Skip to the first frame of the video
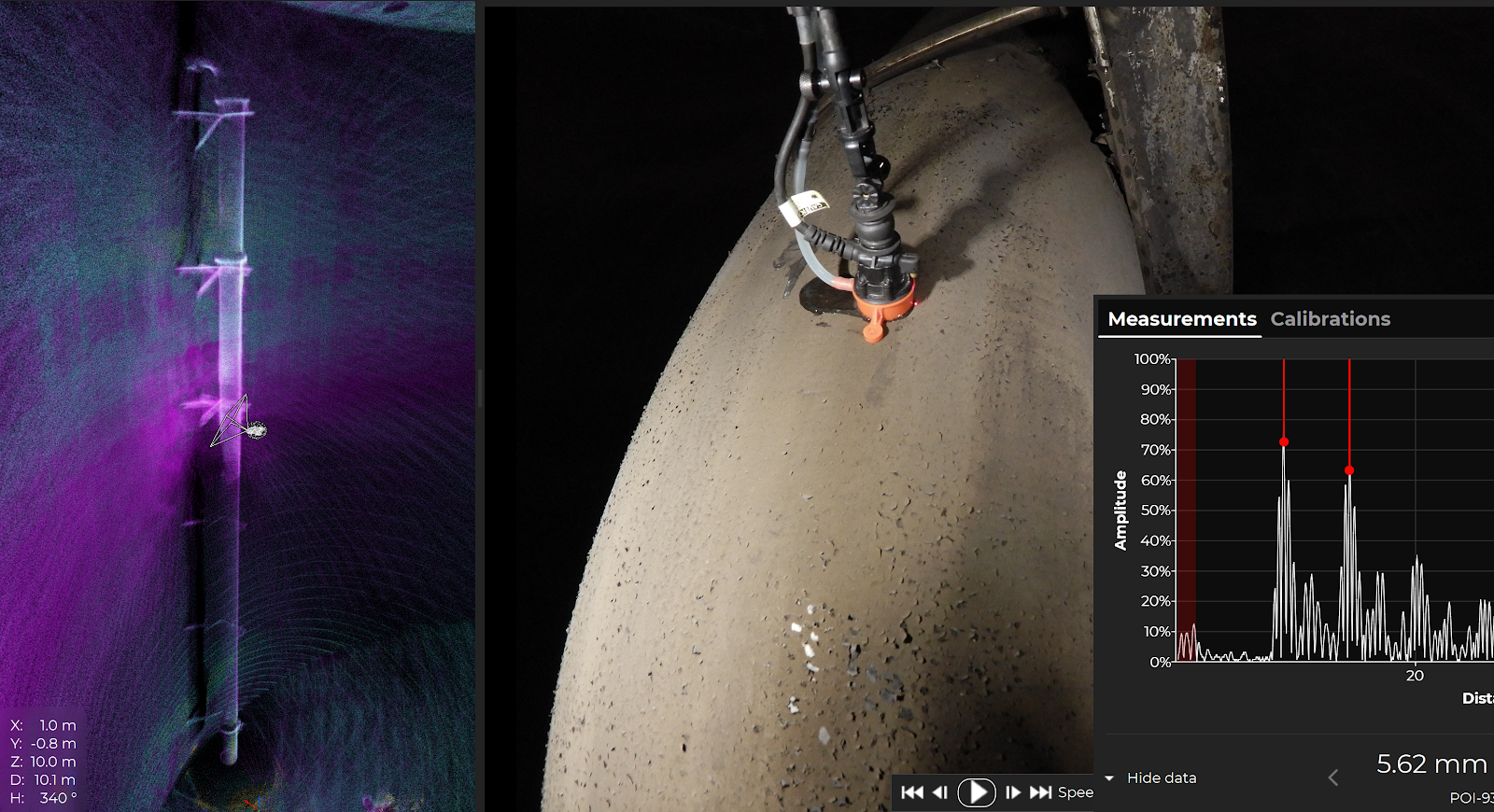Image resolution: width=1494 pixels, height=812 pixels. tap(912, 792)
